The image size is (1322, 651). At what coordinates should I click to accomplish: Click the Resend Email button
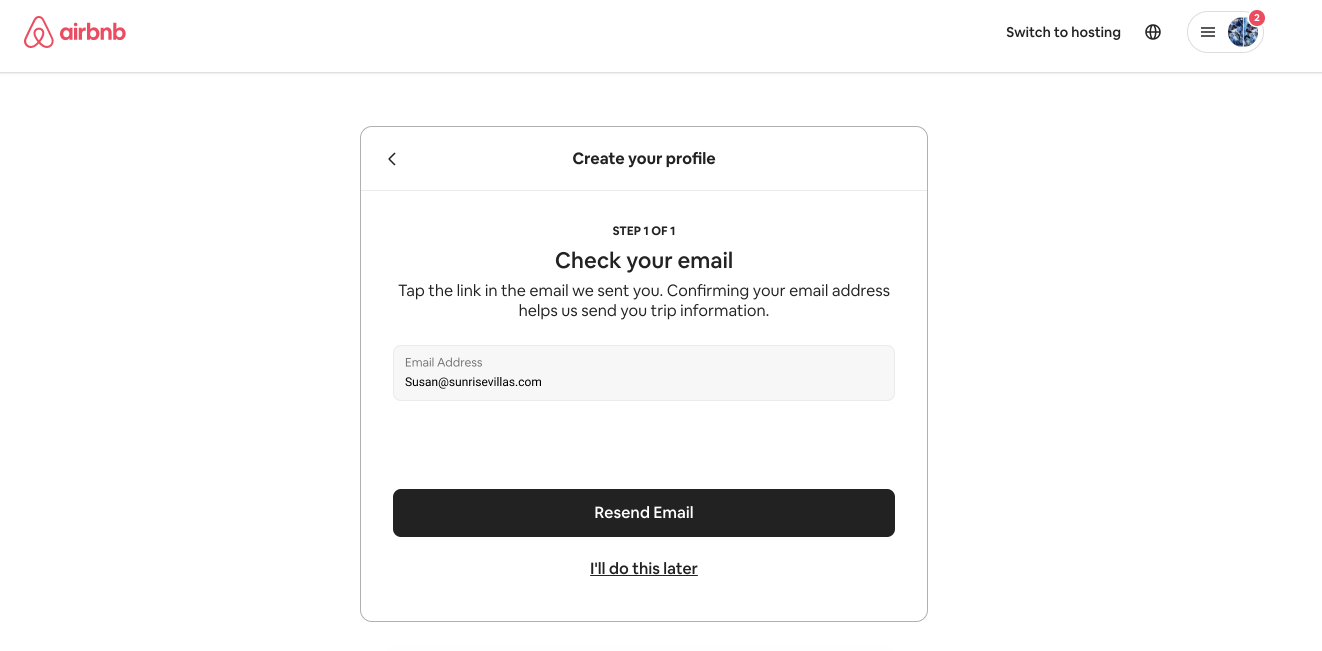[644, 513]
